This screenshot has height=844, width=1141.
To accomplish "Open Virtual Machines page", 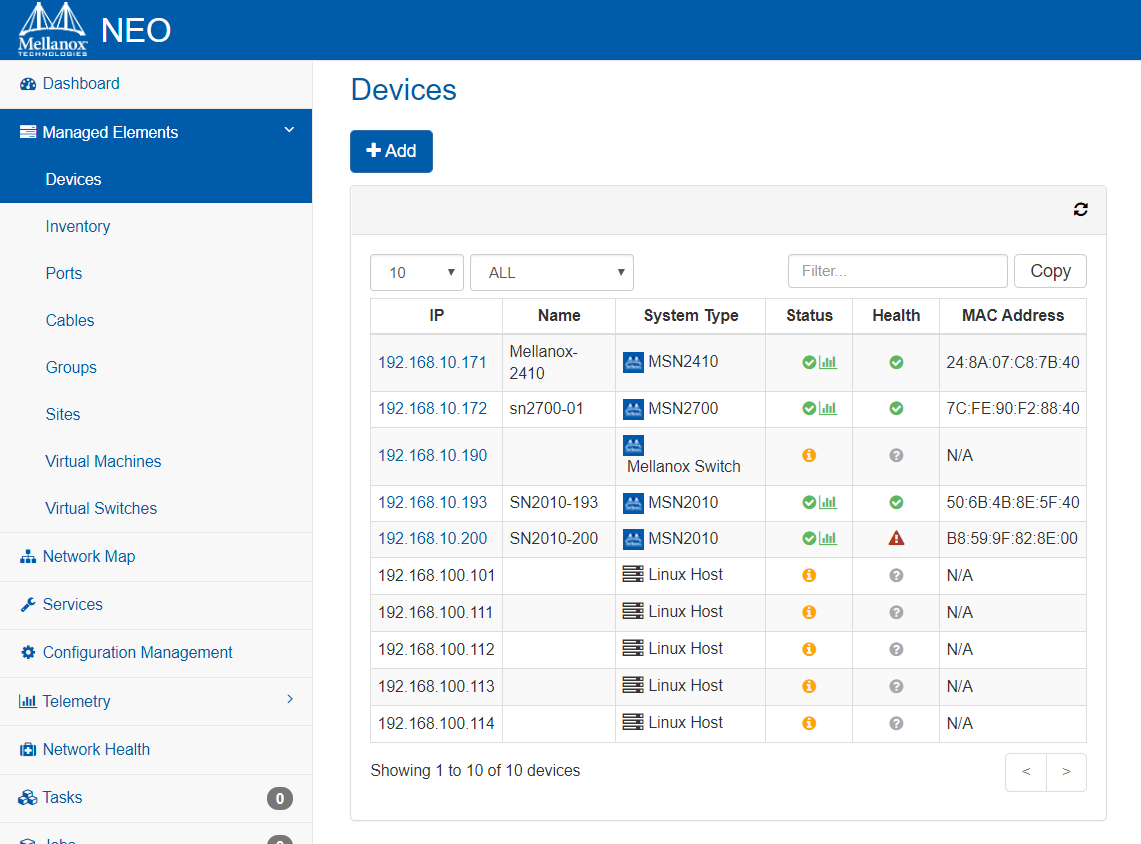I will pyautogui.click(x=103, y=461).
